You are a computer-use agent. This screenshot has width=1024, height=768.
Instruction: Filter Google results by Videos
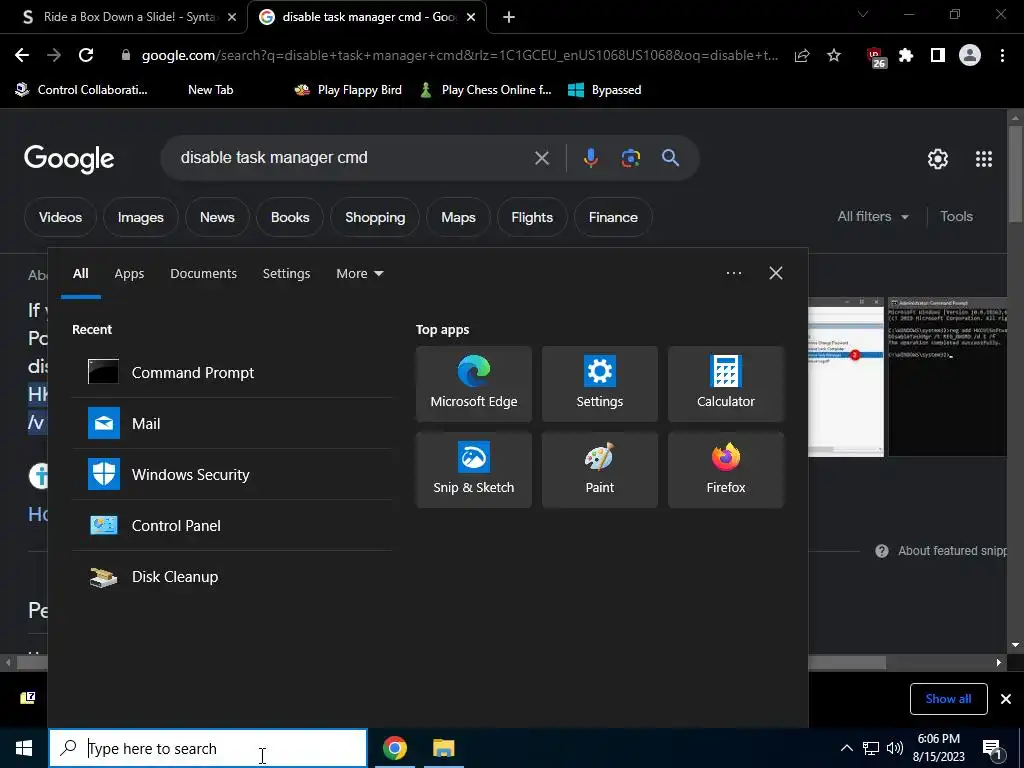[x=60, y=217]
